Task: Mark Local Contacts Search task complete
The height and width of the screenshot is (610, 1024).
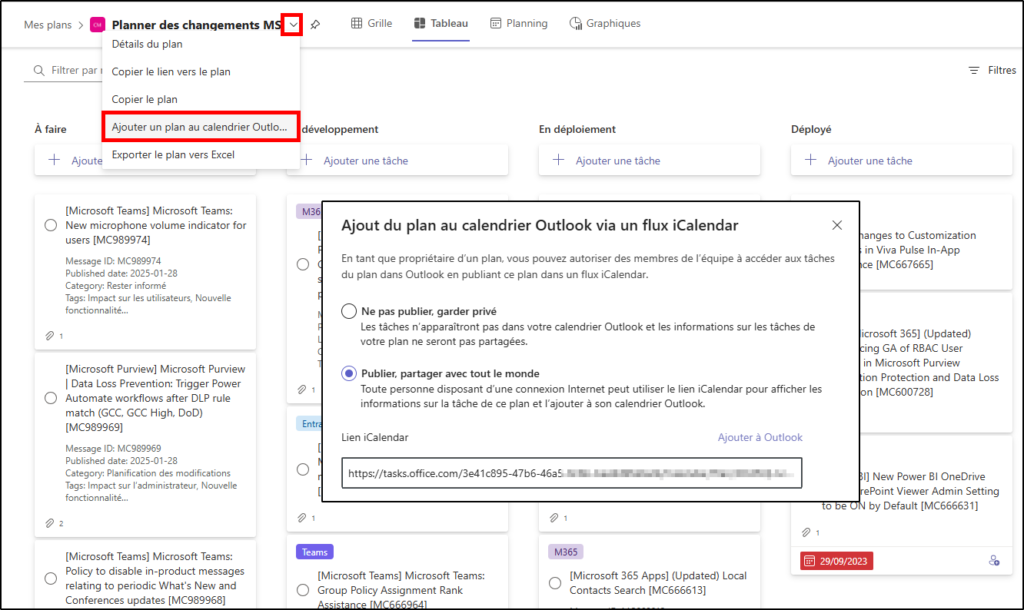Action: 555,583
